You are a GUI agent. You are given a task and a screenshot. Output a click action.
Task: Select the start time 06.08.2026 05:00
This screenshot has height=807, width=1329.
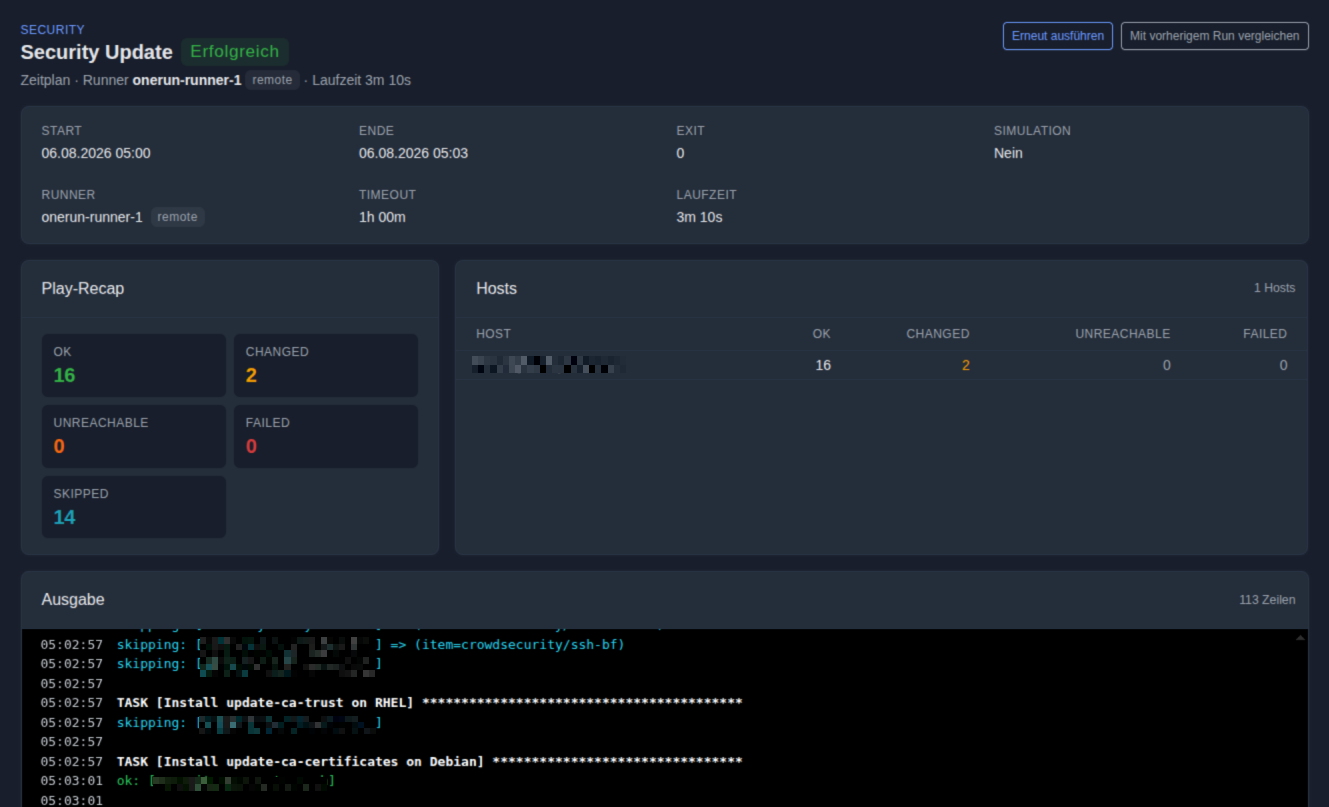click(x=96, y=153)
